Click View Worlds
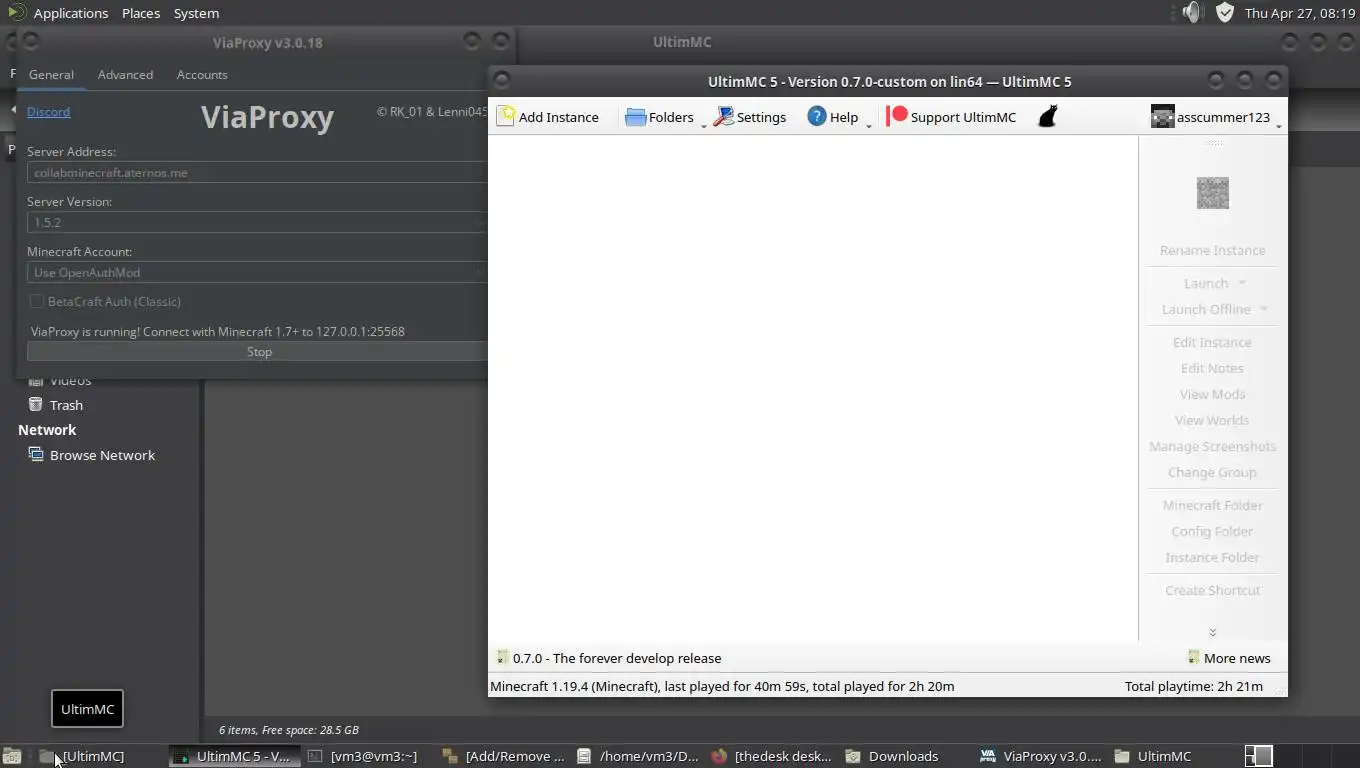This screenshot has height=768, width=1360. coord(1212,420)
